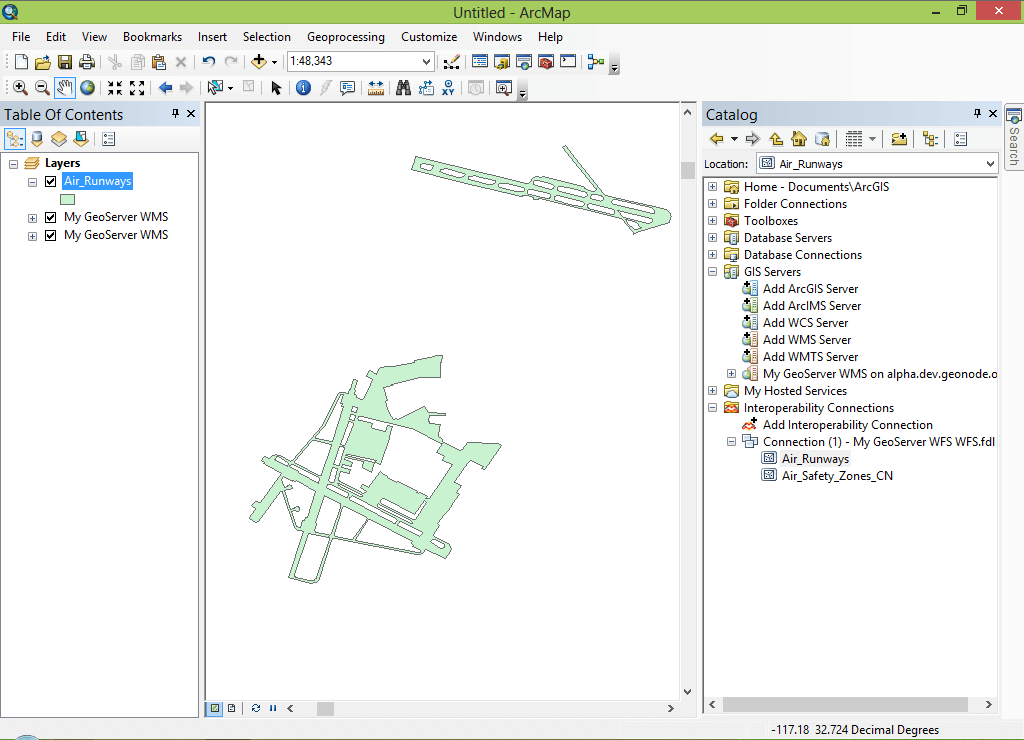Click the Add Data button
Viewport: 1024px width, 740px height.
259,61
